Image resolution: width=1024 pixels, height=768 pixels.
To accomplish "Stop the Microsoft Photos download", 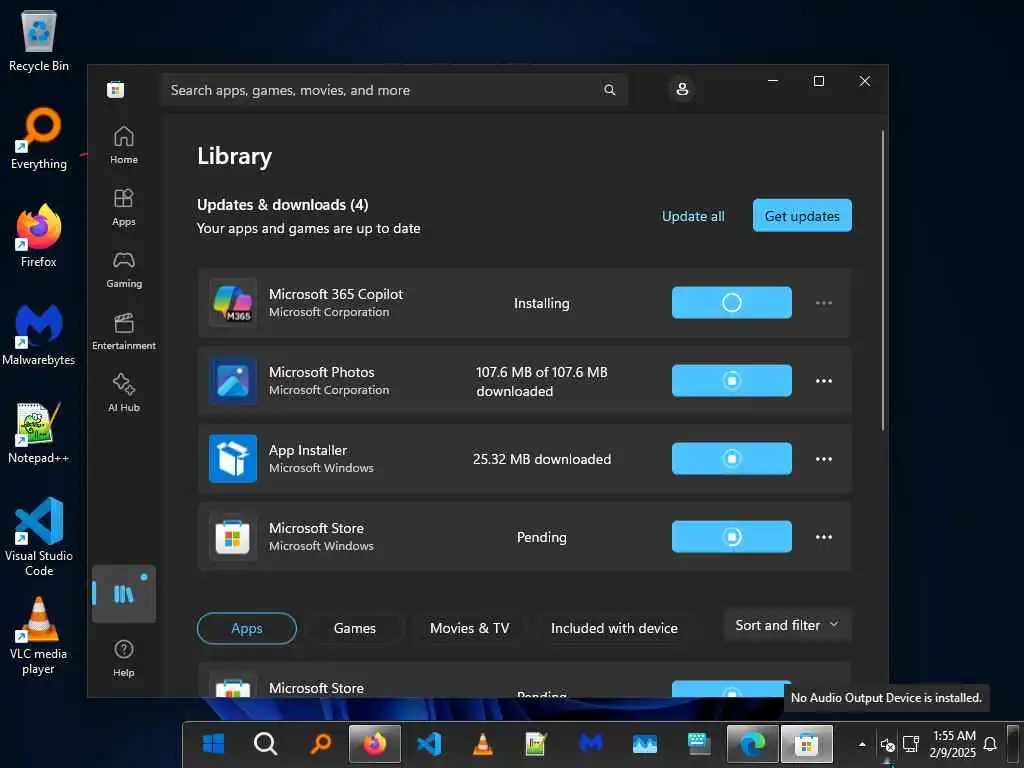I will 731,381.
